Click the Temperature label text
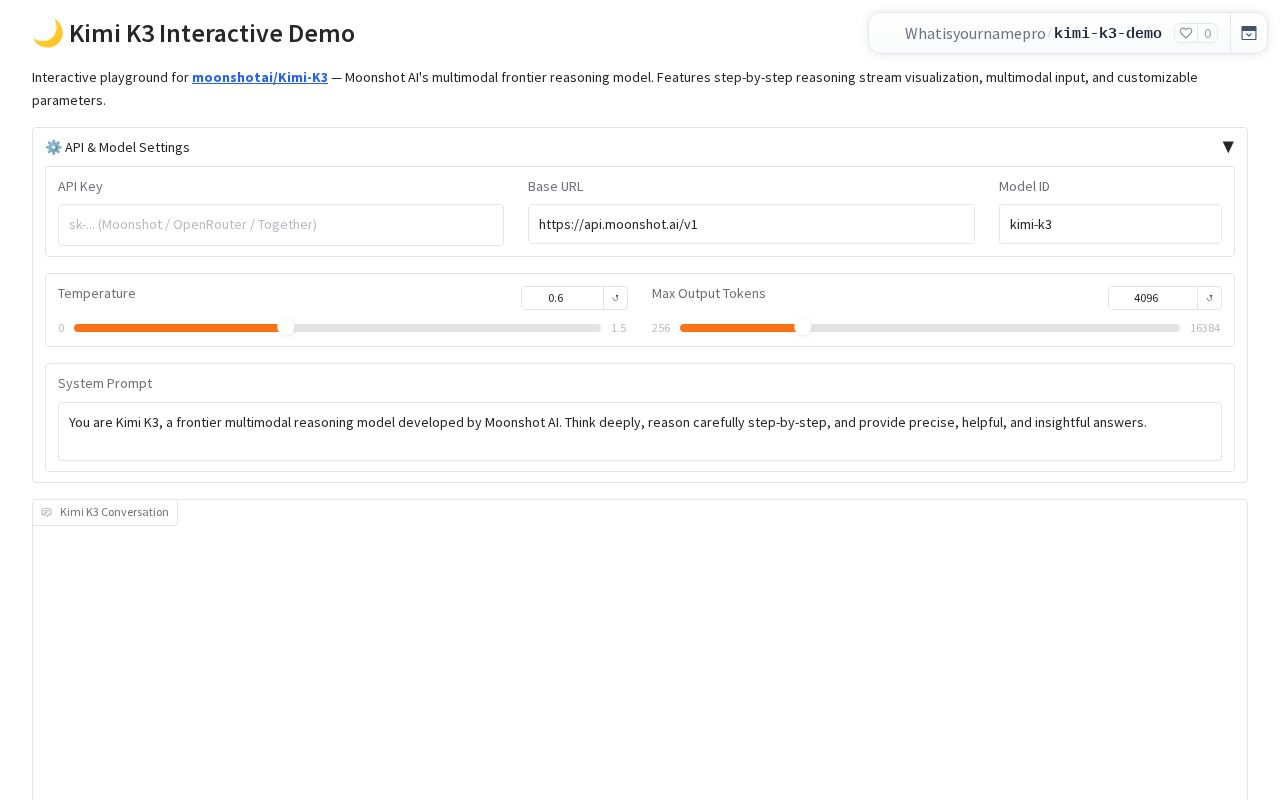Image resolution: width=1280 pixels, height=800 pixels. click(x=97, y=293)
